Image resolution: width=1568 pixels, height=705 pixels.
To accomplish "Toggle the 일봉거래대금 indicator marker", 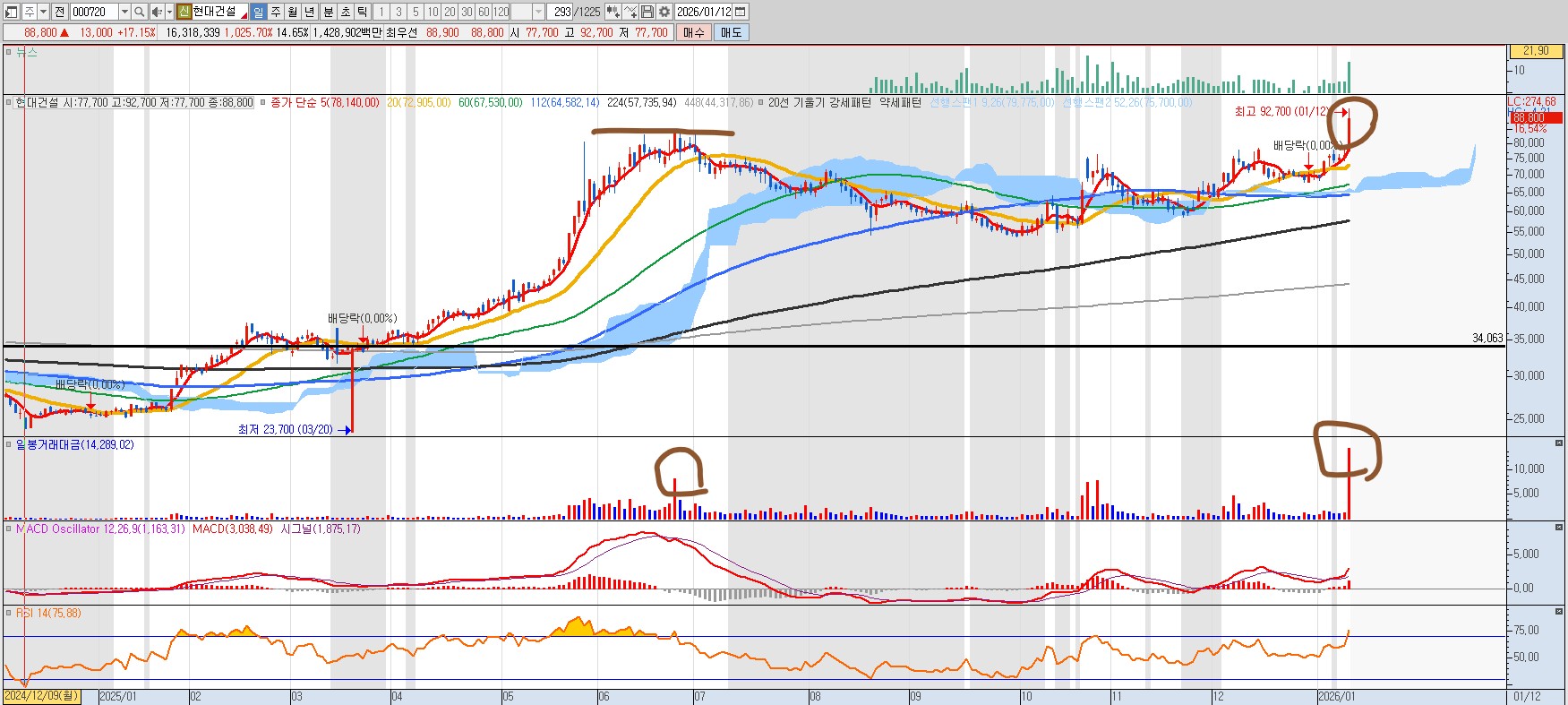I will click(x=9, y=444).
